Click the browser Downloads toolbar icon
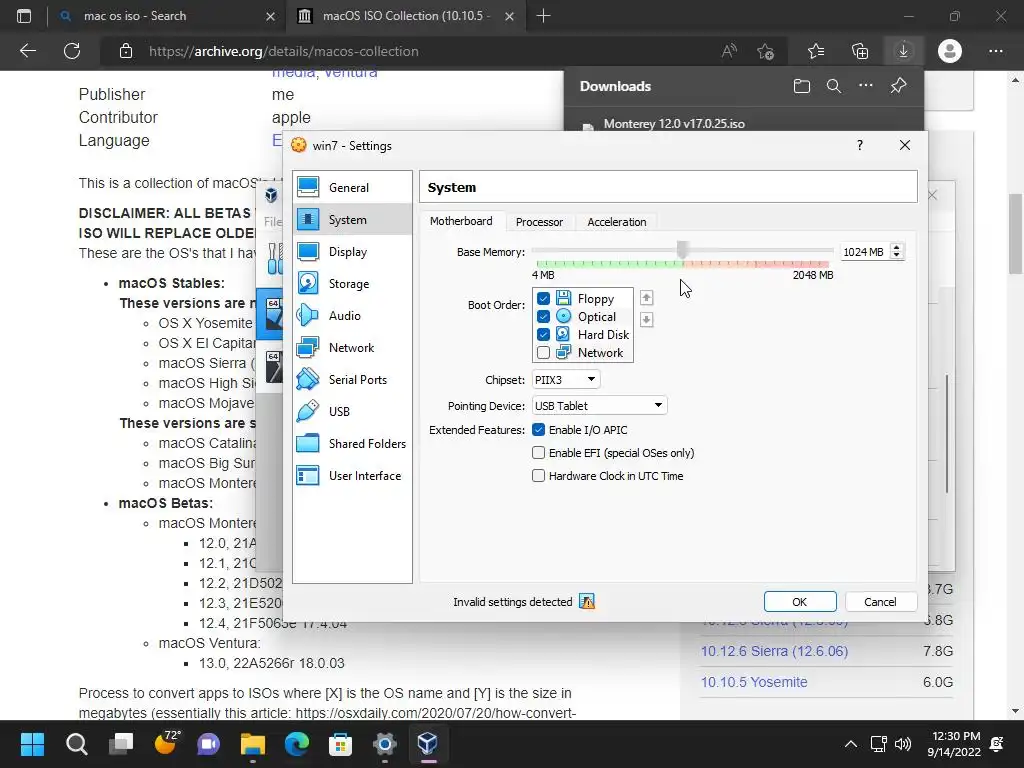 coord(903,51)
